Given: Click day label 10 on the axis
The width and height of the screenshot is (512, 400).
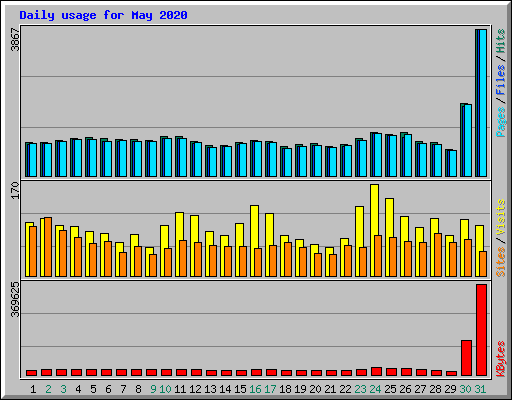Looking at the screenshot, I should click(165, 389).
